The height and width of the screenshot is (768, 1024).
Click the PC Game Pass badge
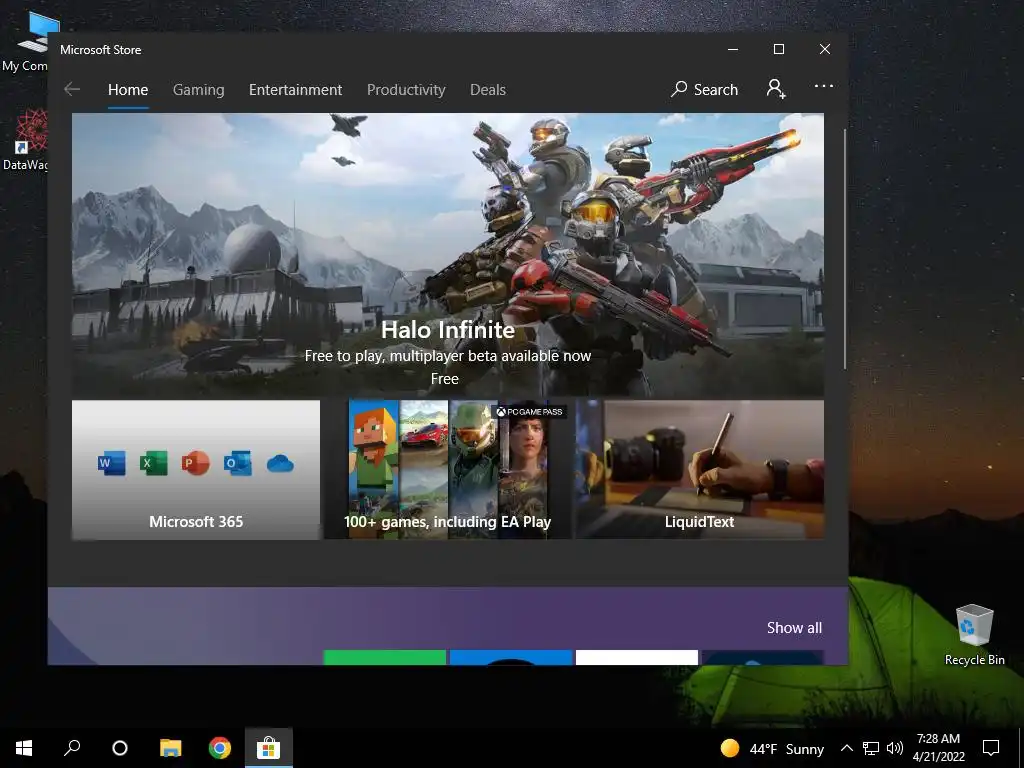pyautogui.click(x=529, y=411)
